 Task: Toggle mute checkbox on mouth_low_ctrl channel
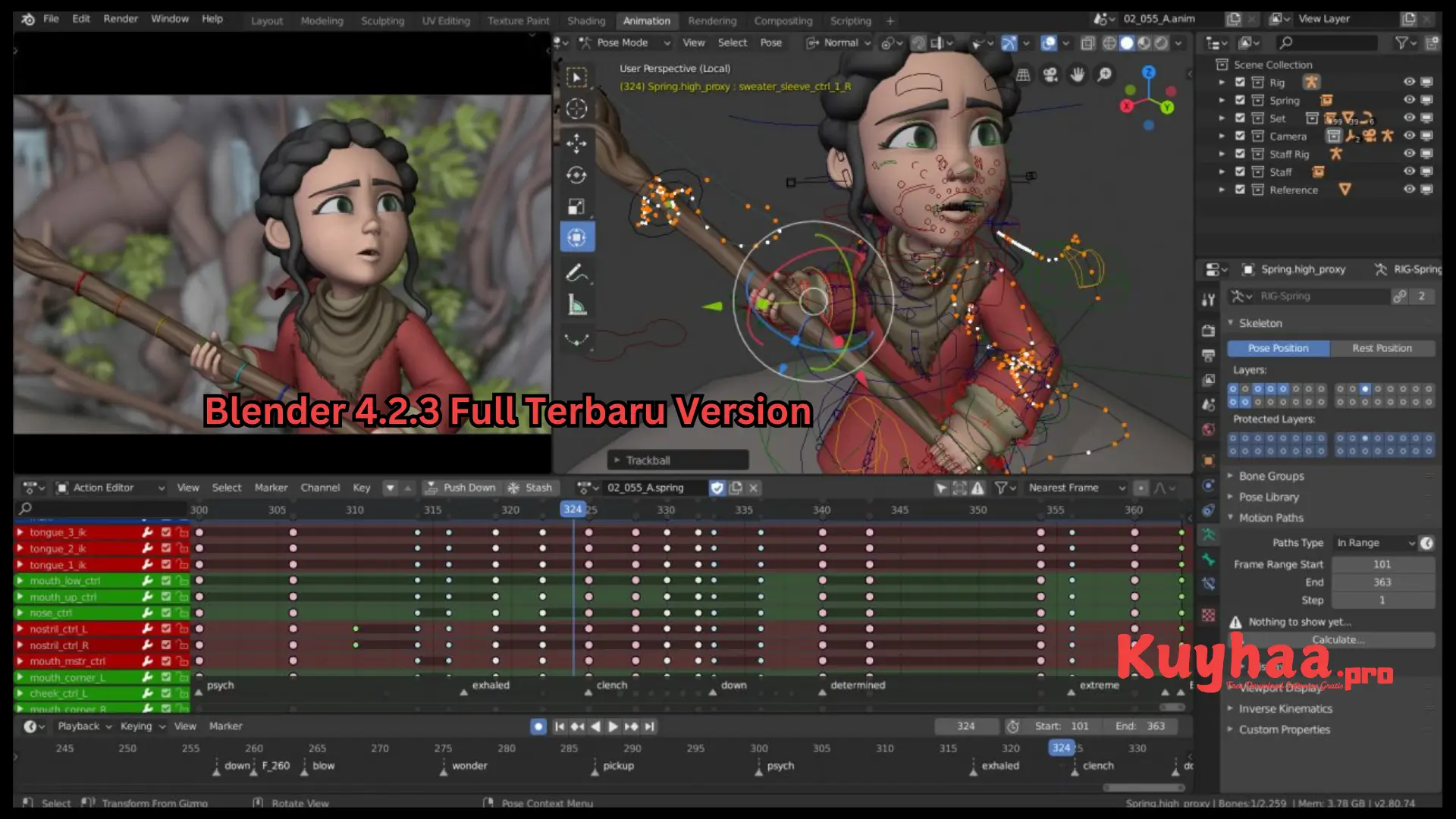[x=166, y=580]
